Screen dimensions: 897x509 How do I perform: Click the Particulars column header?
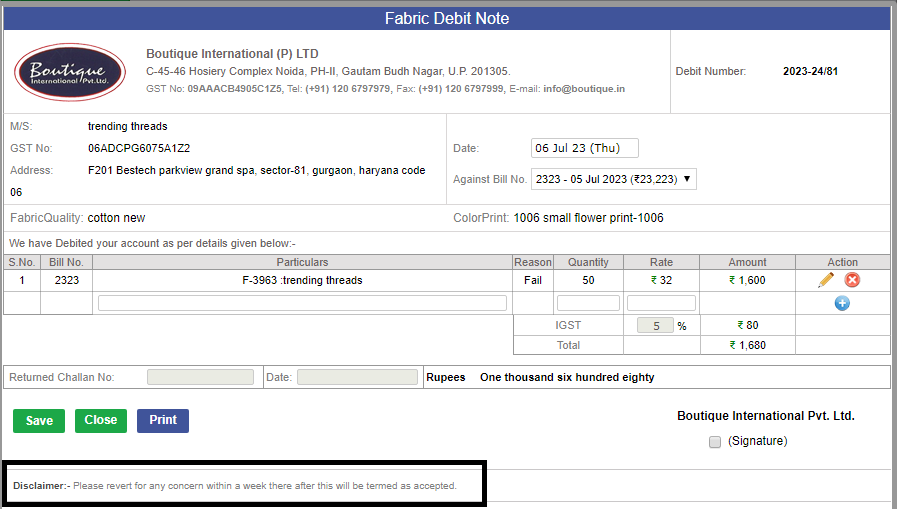(x=302, y=262)
